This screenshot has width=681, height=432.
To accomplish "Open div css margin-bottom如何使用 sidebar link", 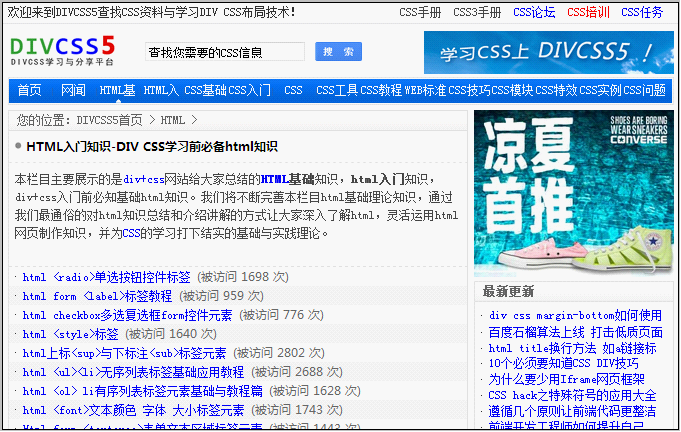I will pos(575,315).
